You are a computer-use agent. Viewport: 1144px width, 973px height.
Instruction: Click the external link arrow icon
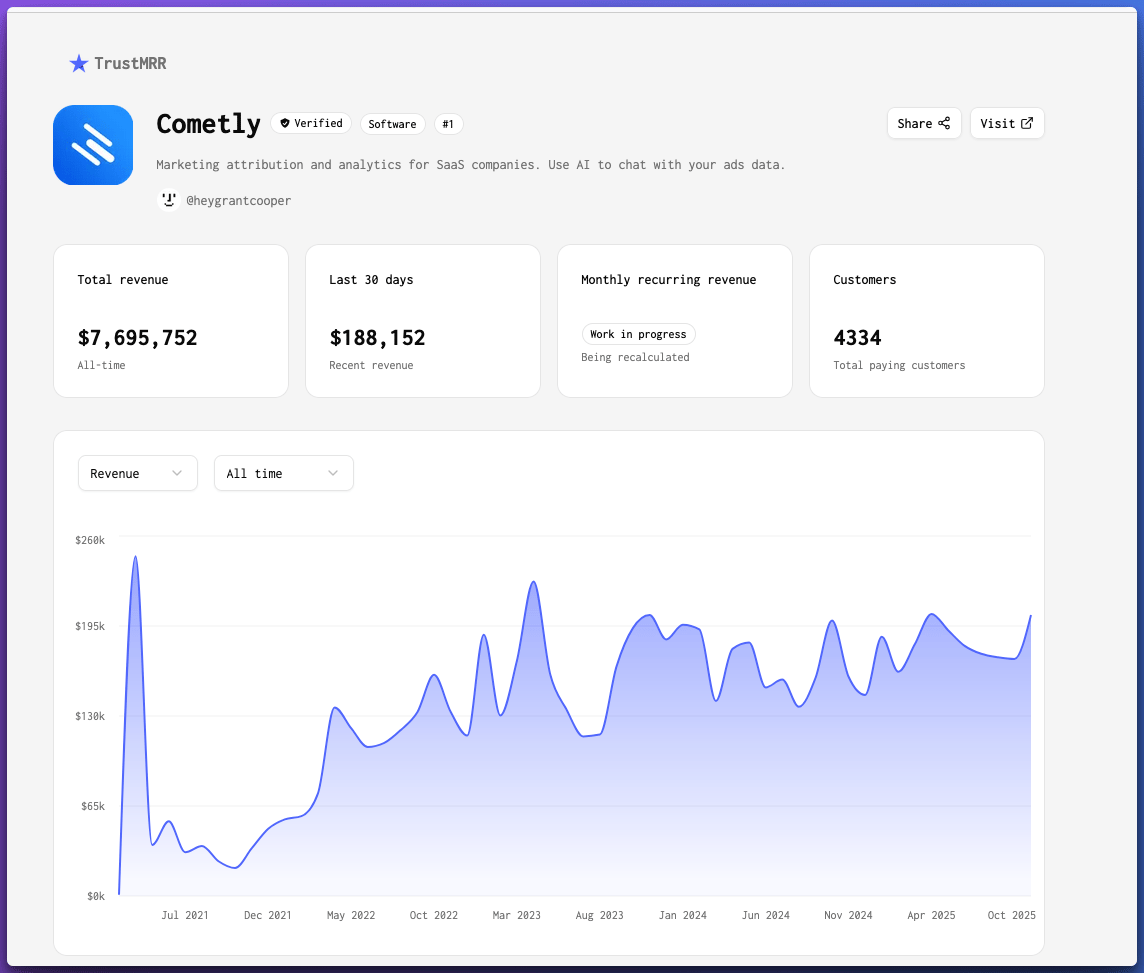(x=1027, y=123)
